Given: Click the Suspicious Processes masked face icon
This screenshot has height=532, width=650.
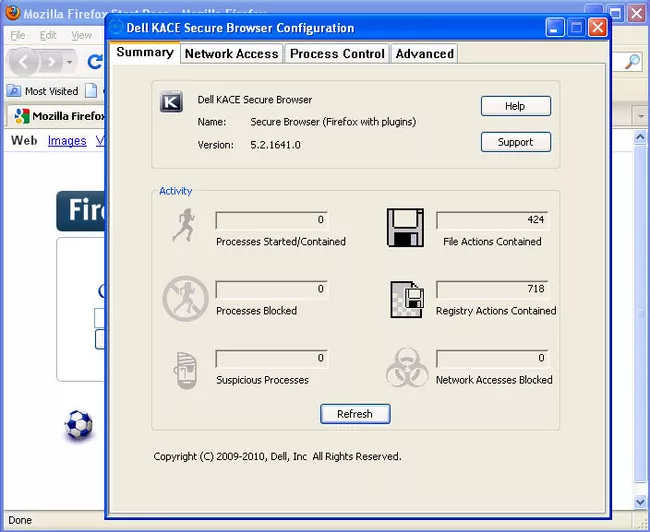Looking at the screenshot, I should point(185,370).
